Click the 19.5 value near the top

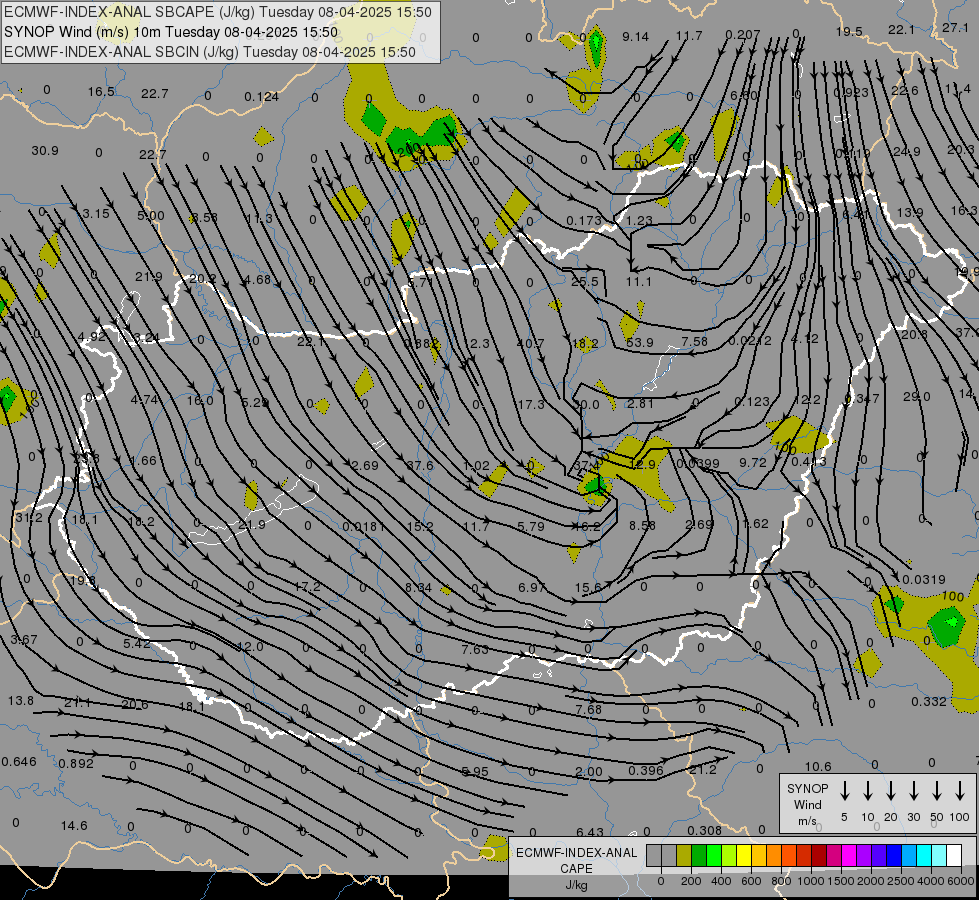click(x=849, y=32)
